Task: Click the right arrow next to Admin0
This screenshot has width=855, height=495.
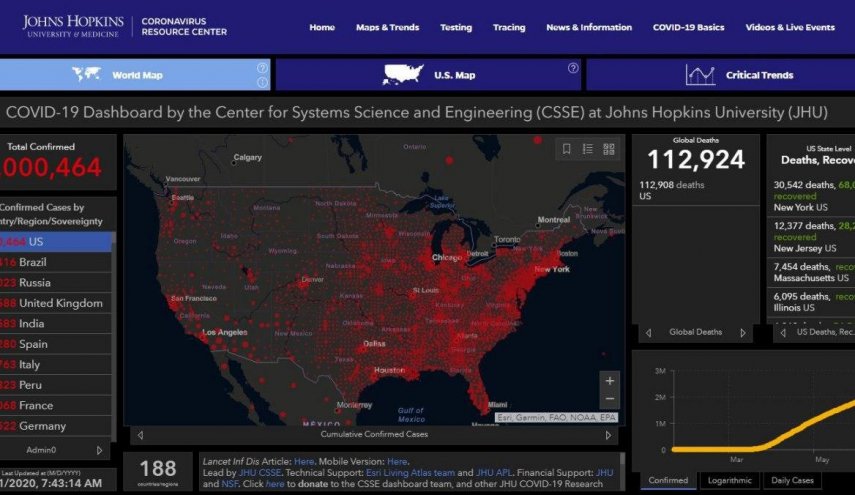Action: (99, 450)
